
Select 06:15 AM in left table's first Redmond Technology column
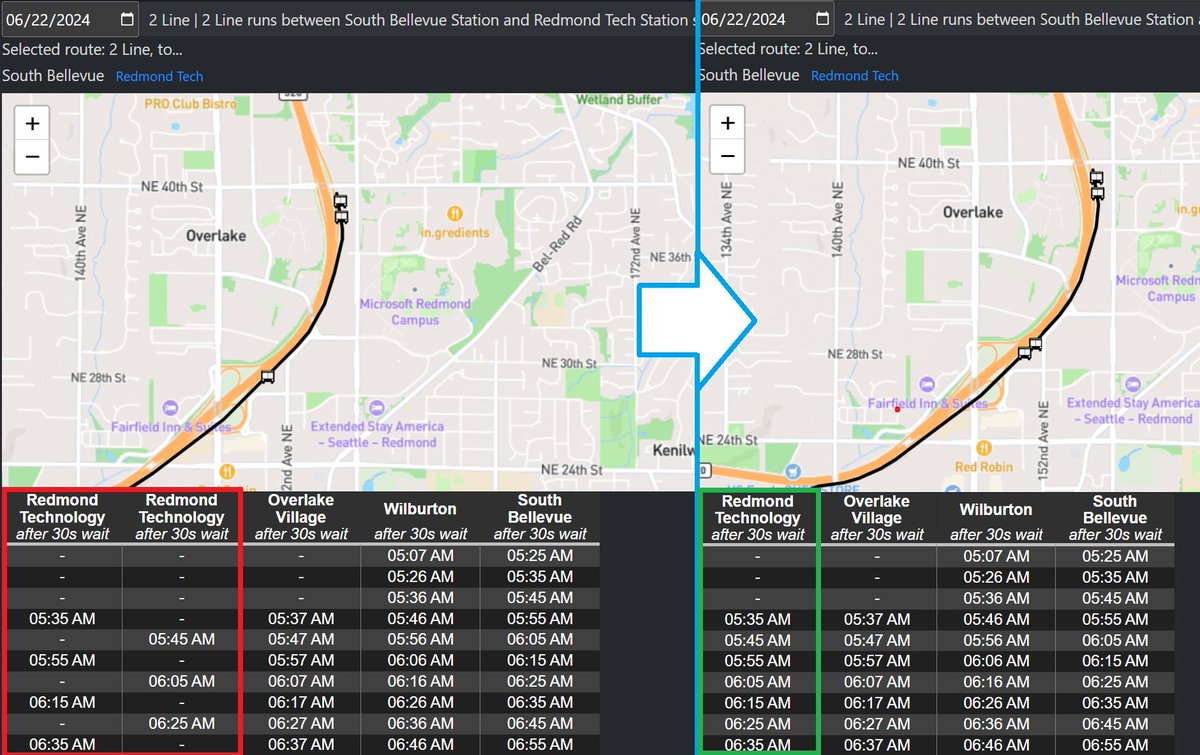click(x=62, y=702)
